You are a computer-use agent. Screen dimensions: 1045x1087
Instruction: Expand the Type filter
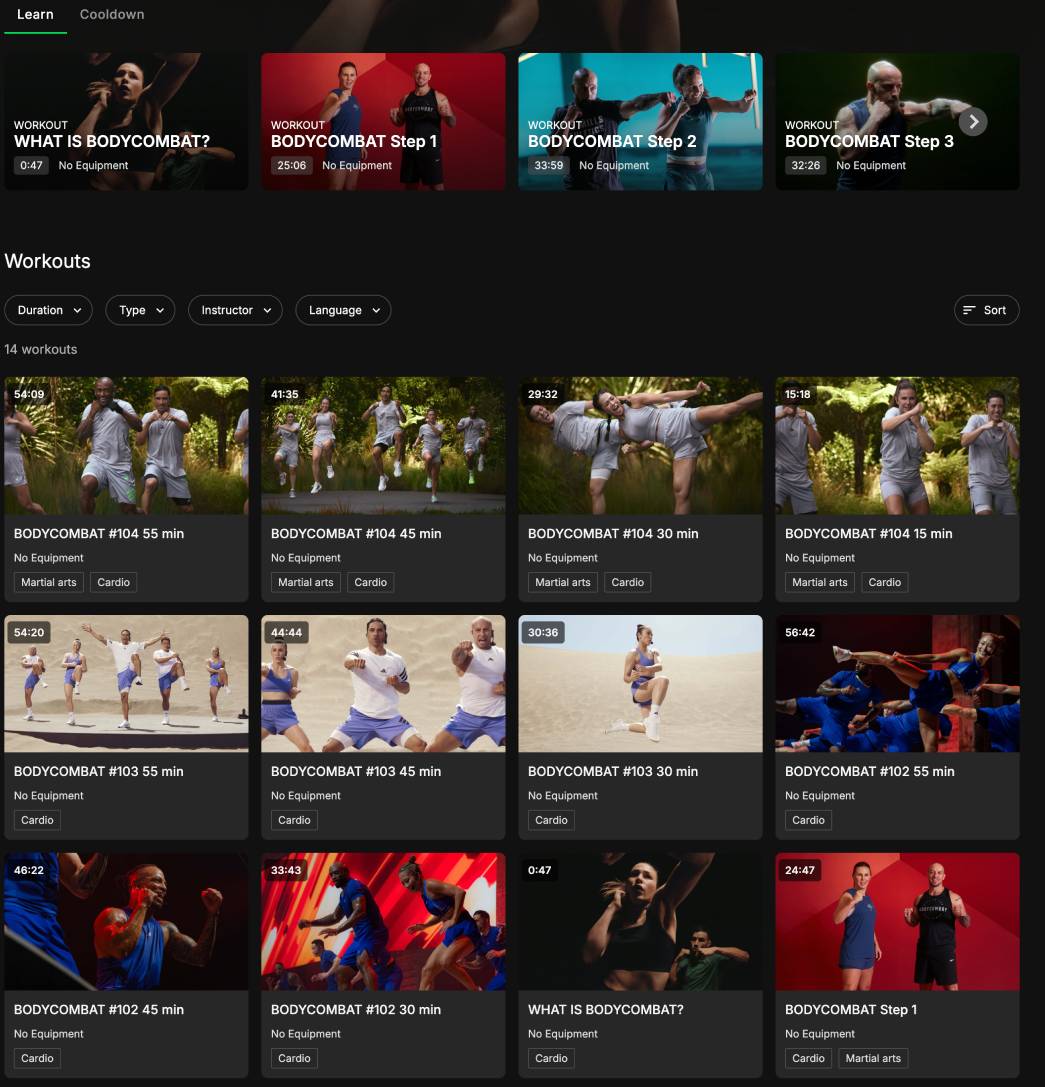pyautogui.click(x=139, y=310)
